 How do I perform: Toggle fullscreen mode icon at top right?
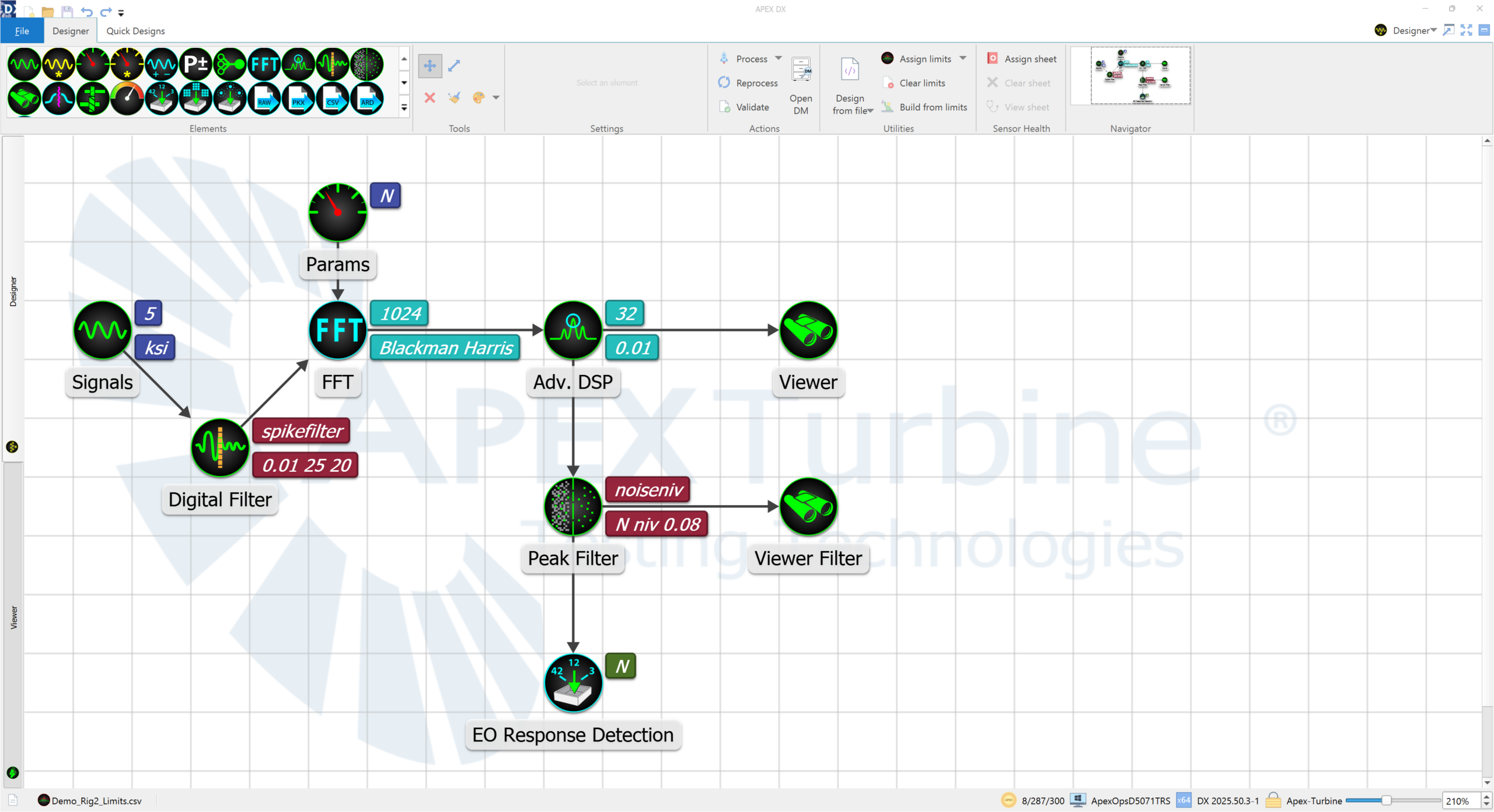[1466, 30]
